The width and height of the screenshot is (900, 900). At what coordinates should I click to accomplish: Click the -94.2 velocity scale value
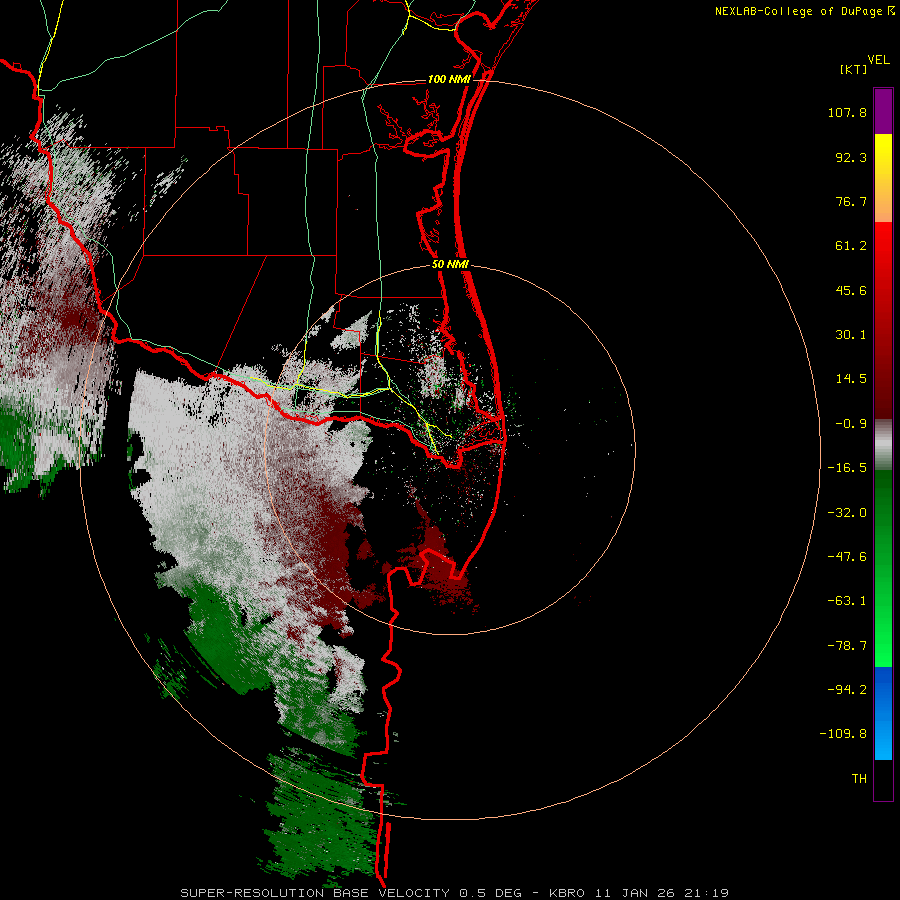847,689
